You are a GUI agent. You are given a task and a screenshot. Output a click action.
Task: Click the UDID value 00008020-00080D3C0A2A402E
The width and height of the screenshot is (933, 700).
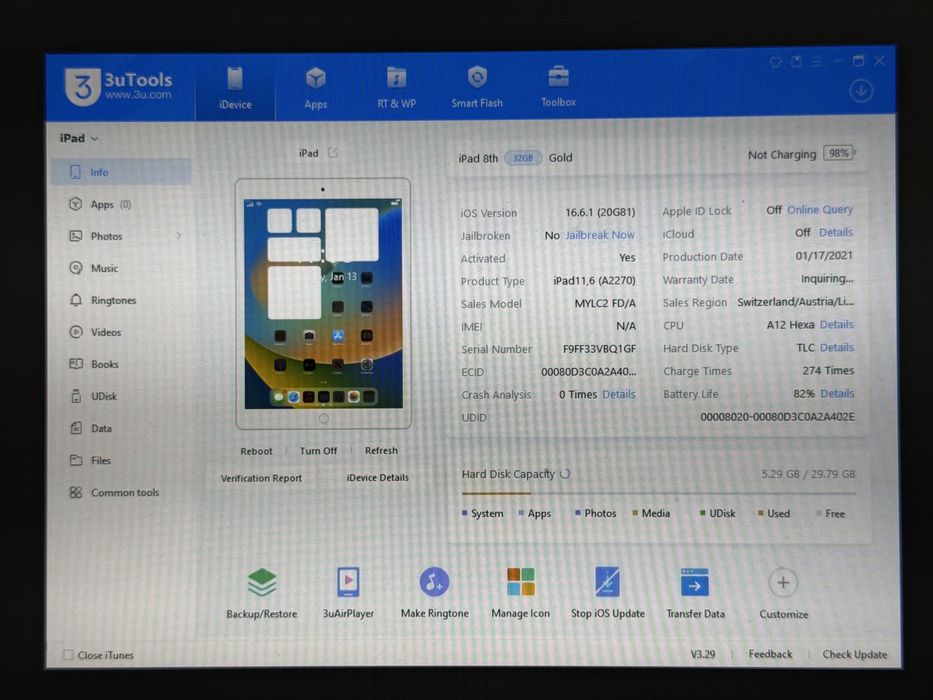coord(777,417)
